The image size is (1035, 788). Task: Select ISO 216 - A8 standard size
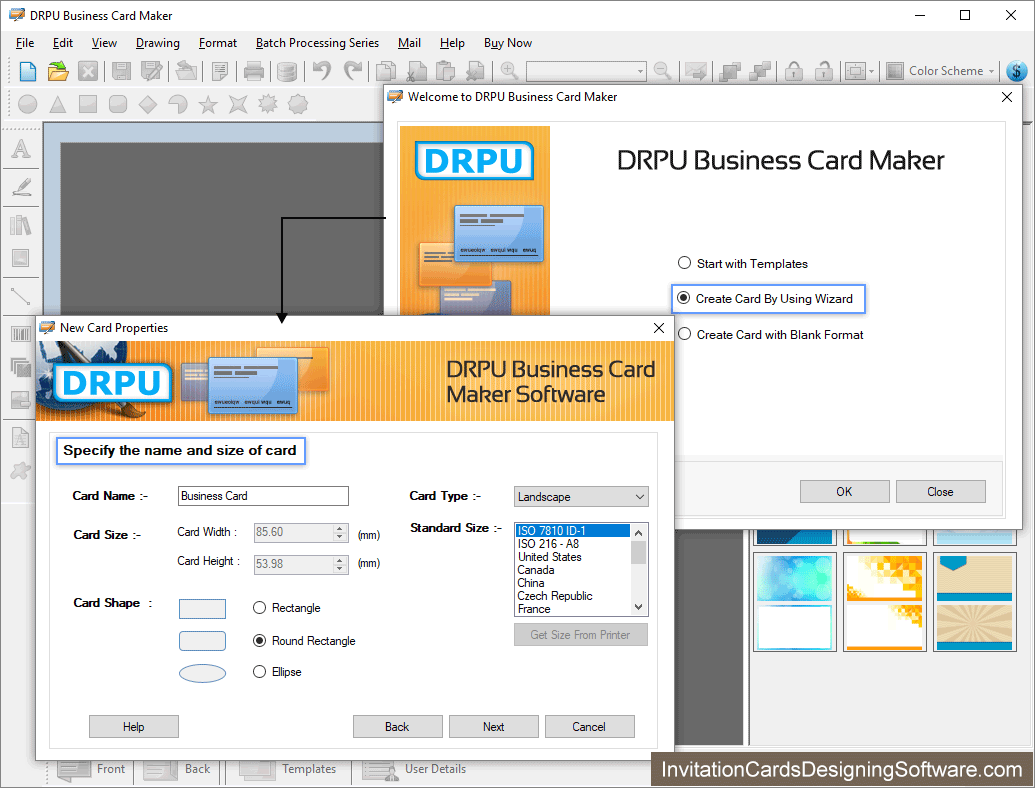(572, 544)
